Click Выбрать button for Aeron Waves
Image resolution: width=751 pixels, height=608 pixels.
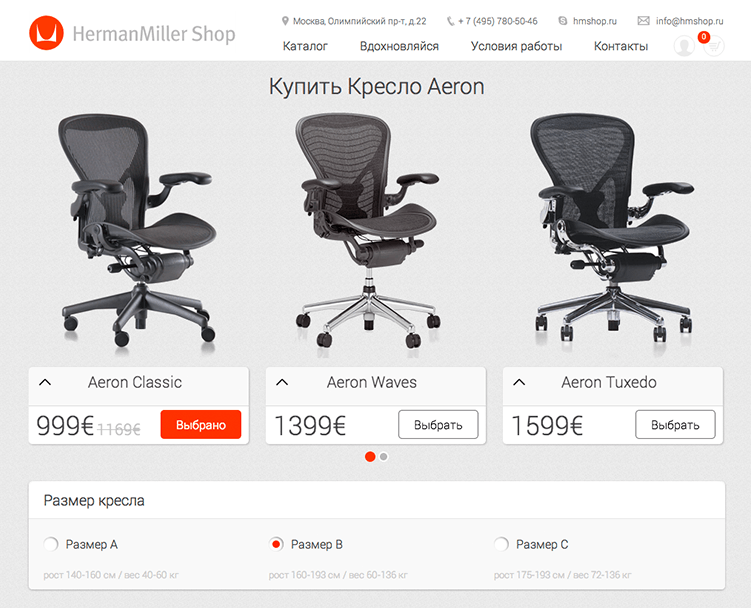[438, 424]
